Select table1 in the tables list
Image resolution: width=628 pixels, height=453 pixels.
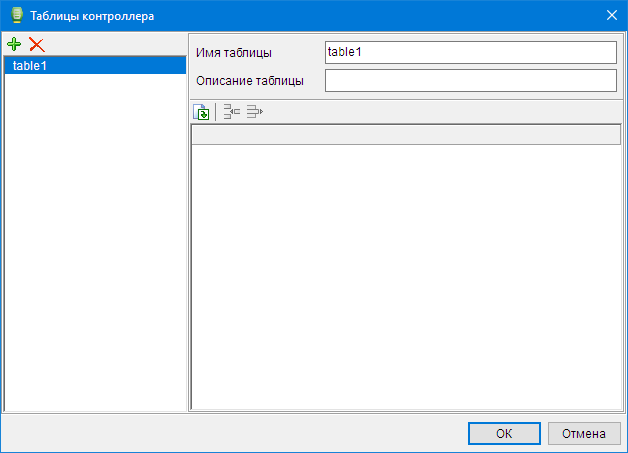pos(95,65)
